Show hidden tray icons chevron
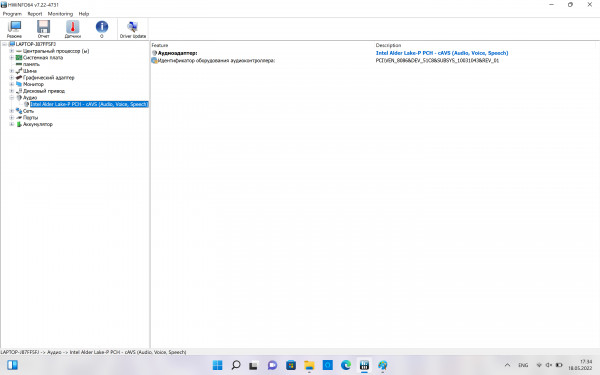The width and height of the screenshot is (600, 375). [x=507, y=365]
